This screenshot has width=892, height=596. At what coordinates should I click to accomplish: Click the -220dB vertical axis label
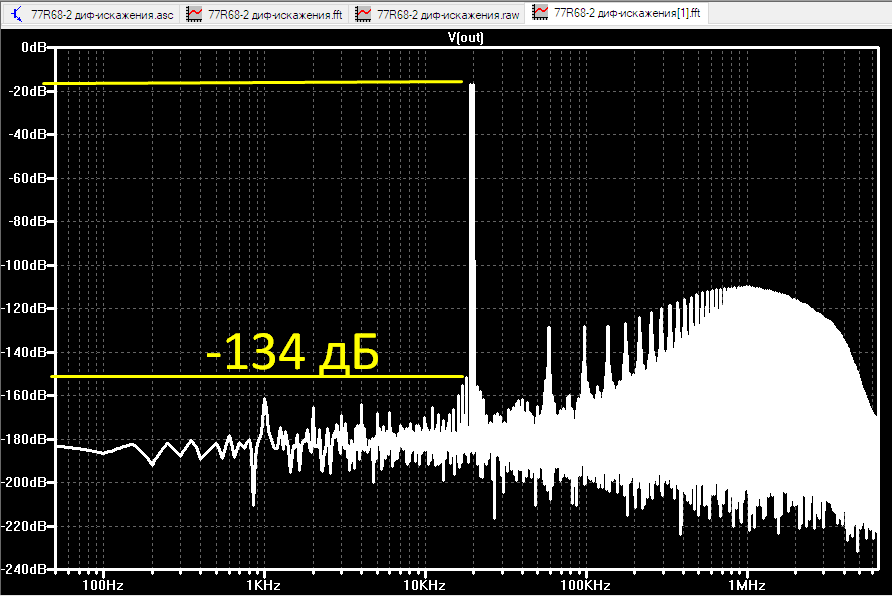(24, 526)
